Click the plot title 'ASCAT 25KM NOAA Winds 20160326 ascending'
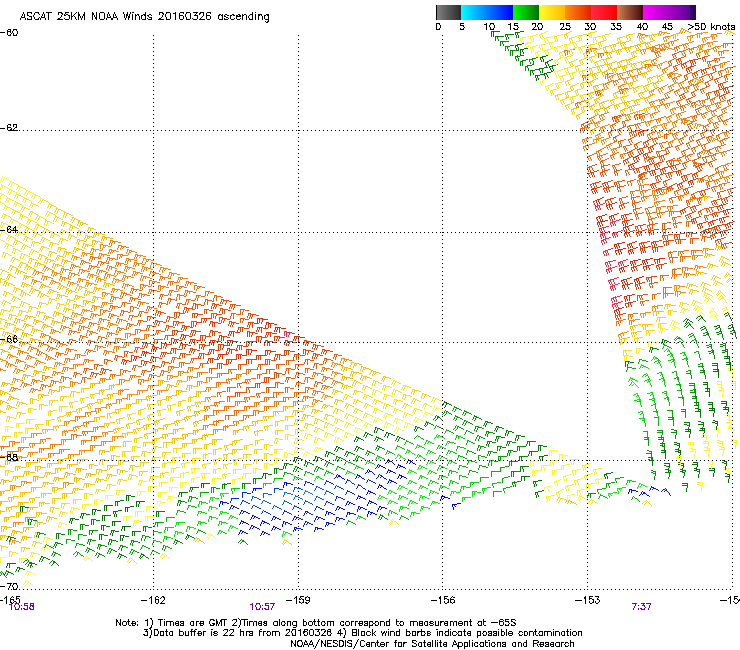This screenshot has height=650, width=740. click(144, 17)
